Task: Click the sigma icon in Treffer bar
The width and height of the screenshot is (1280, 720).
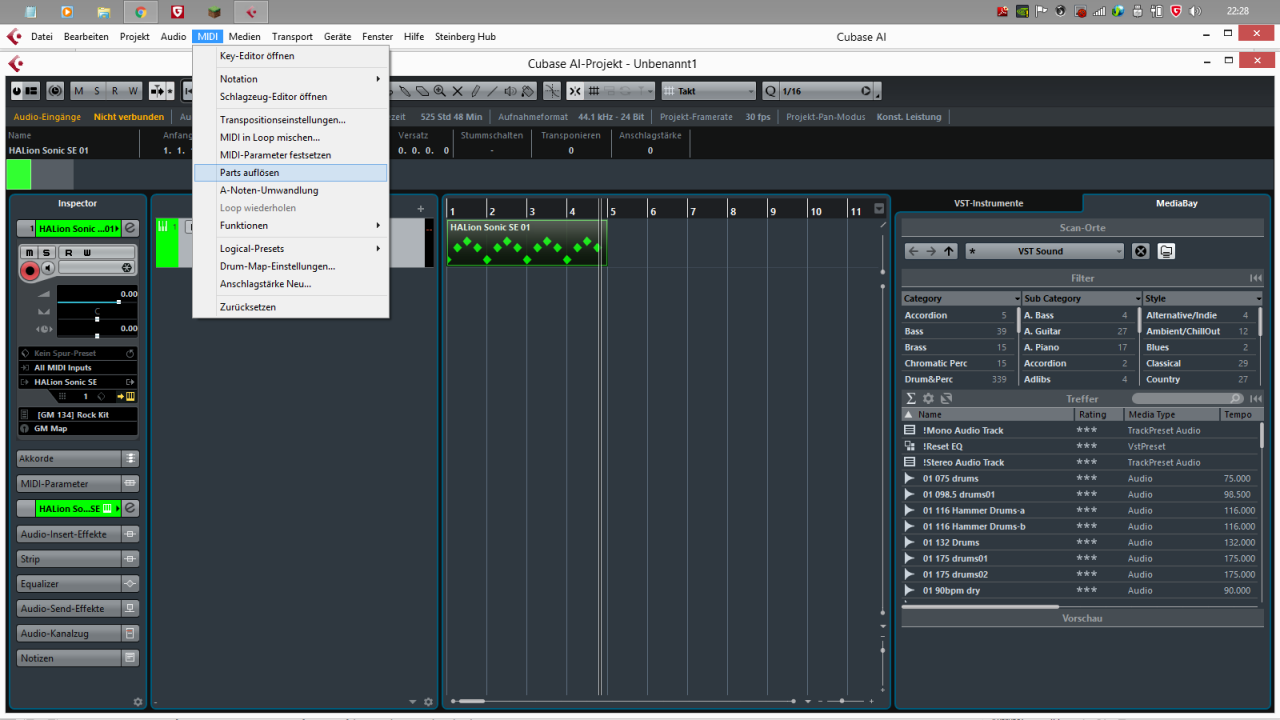Action: coord(911,398)
